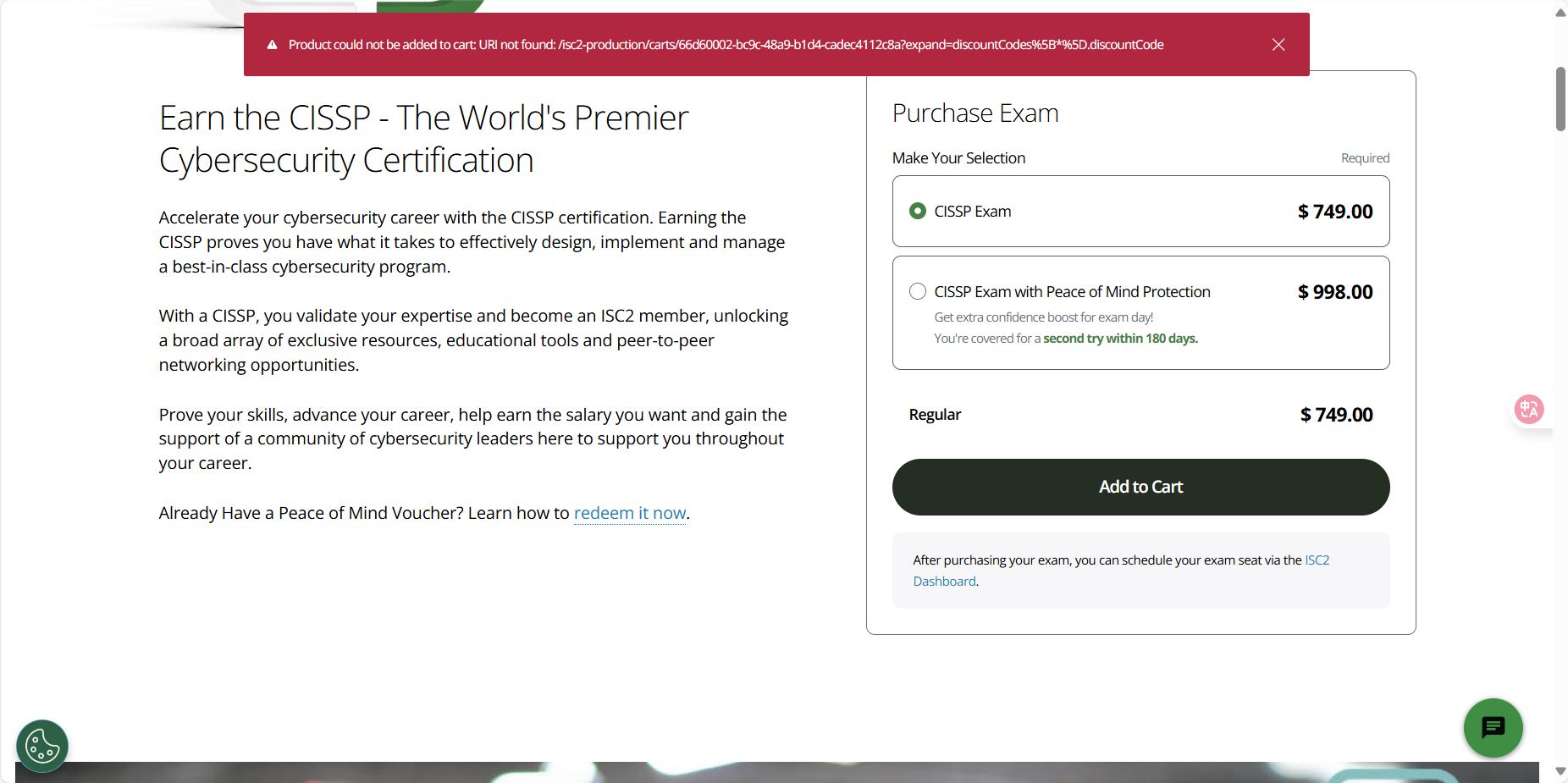Click the second try within 180 days text
The image size is (1568, 783).
pyautogui.click(x=1119, y=338)
